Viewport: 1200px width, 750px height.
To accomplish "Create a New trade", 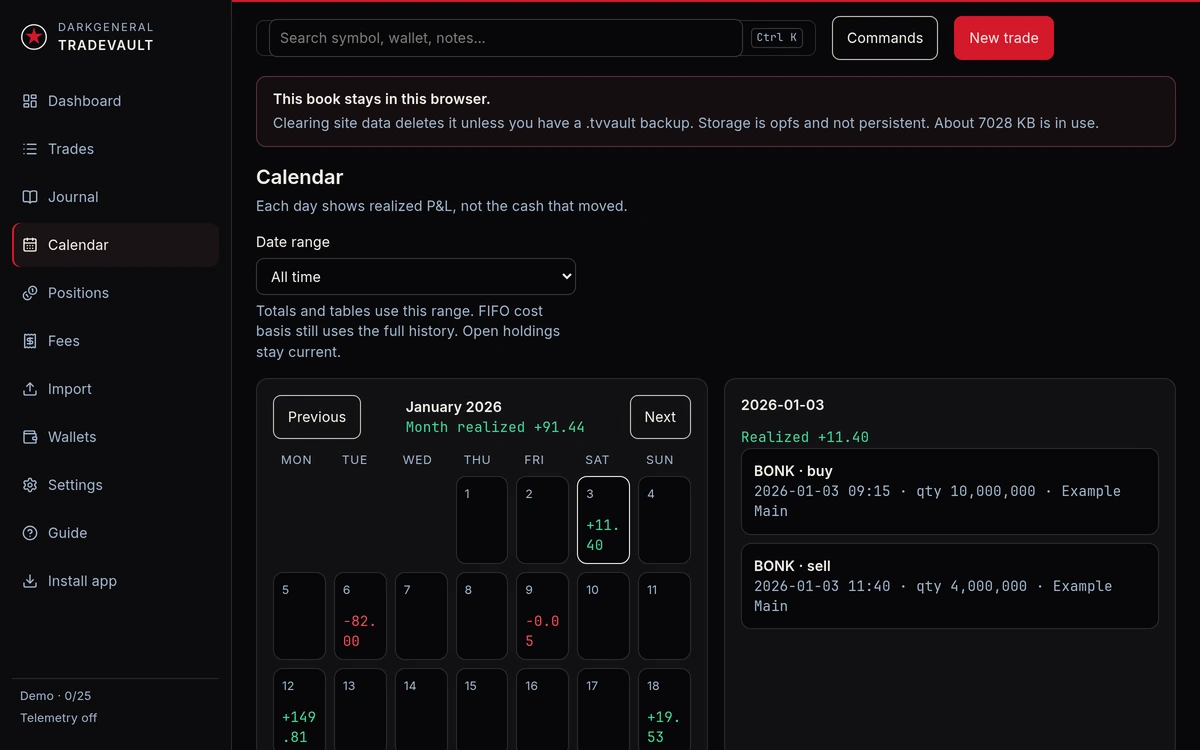I will pyautogui.click(x=1004, y=38).
